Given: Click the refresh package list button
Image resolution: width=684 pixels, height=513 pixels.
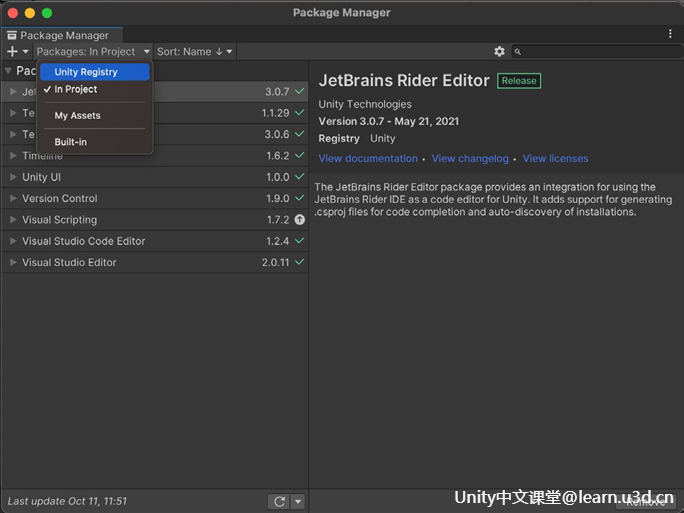Looking at the screenshot, I should tap(279, 501).
